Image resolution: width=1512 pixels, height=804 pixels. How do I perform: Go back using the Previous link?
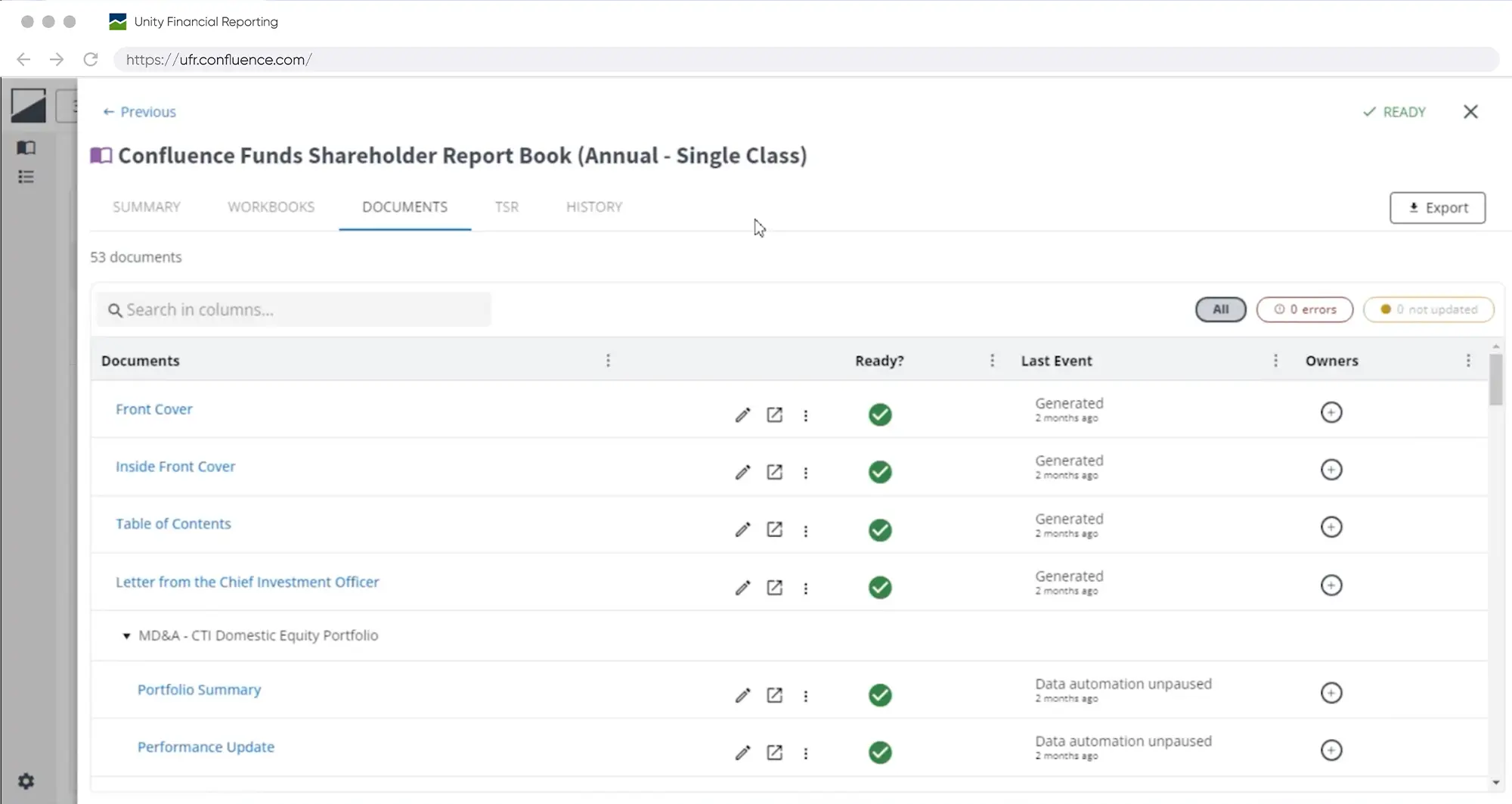click(x=140, y=112)
